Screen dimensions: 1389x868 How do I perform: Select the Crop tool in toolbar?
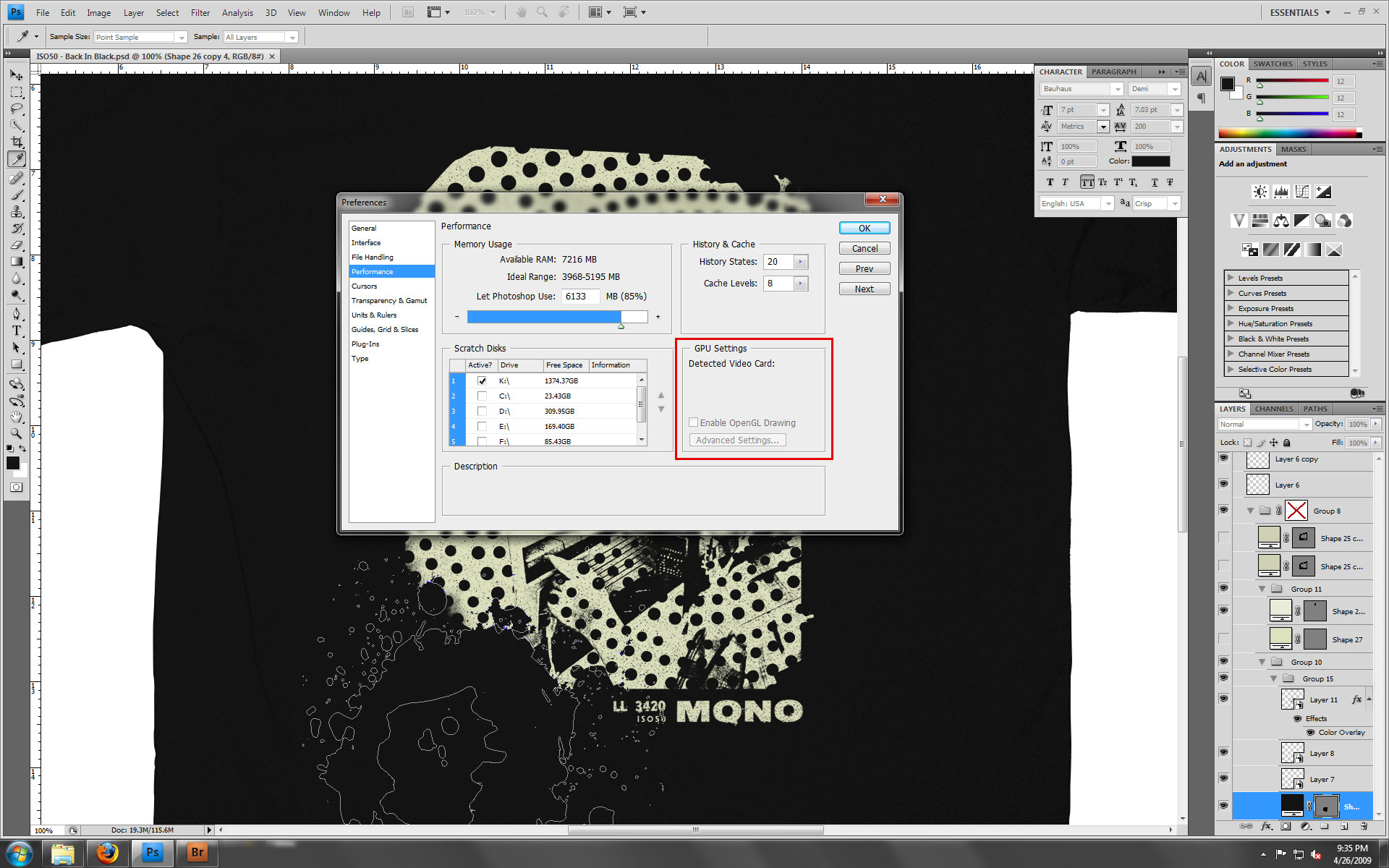17,142
